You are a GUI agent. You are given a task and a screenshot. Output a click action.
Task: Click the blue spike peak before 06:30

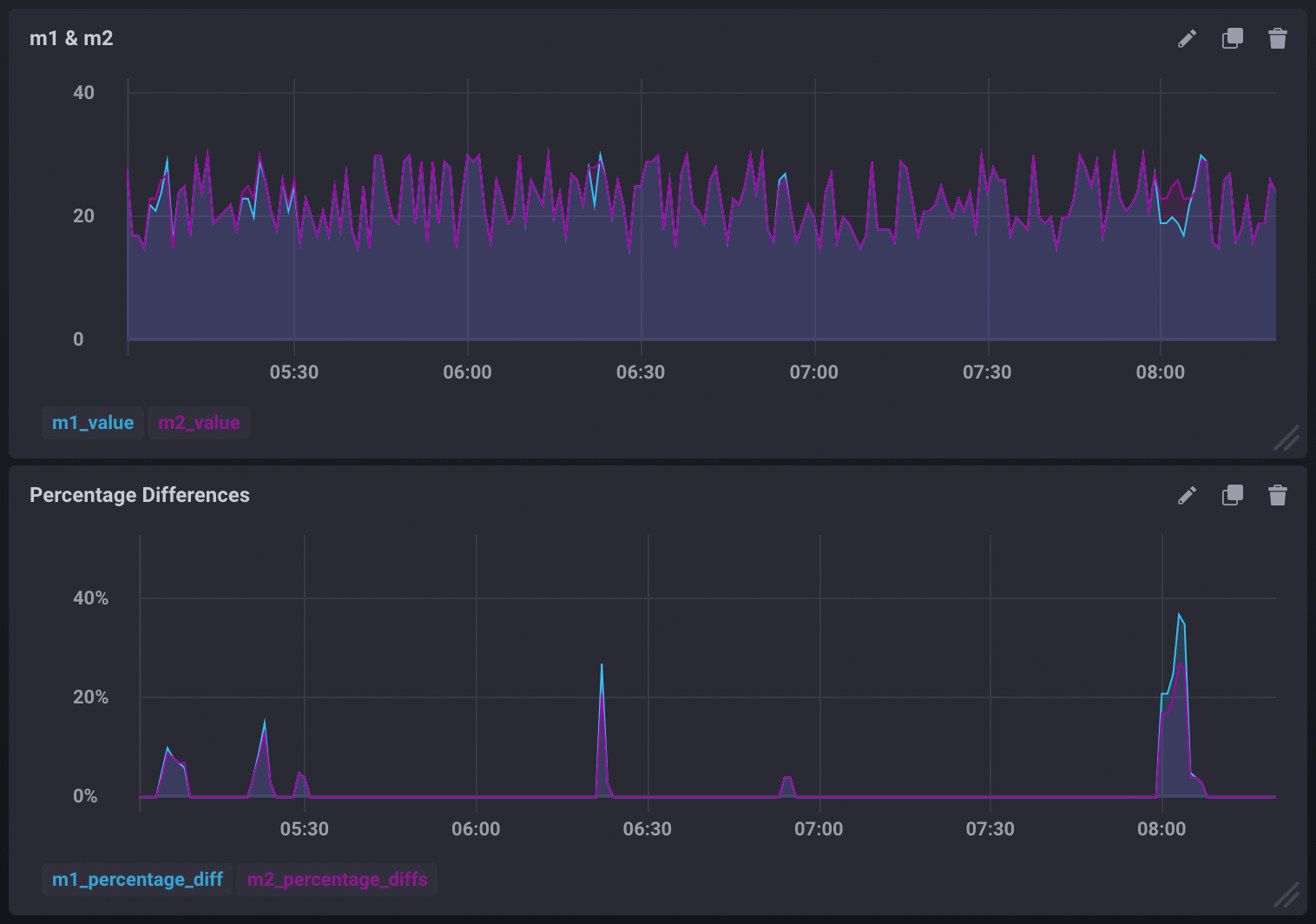(602, 665)
